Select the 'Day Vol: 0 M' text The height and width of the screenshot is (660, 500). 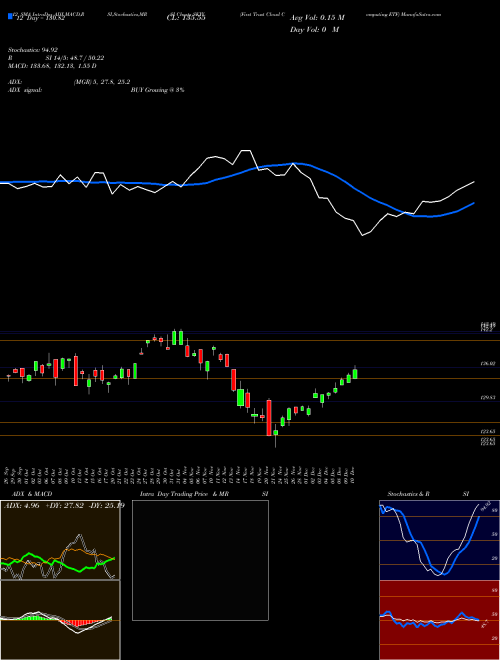click(314, 30)
